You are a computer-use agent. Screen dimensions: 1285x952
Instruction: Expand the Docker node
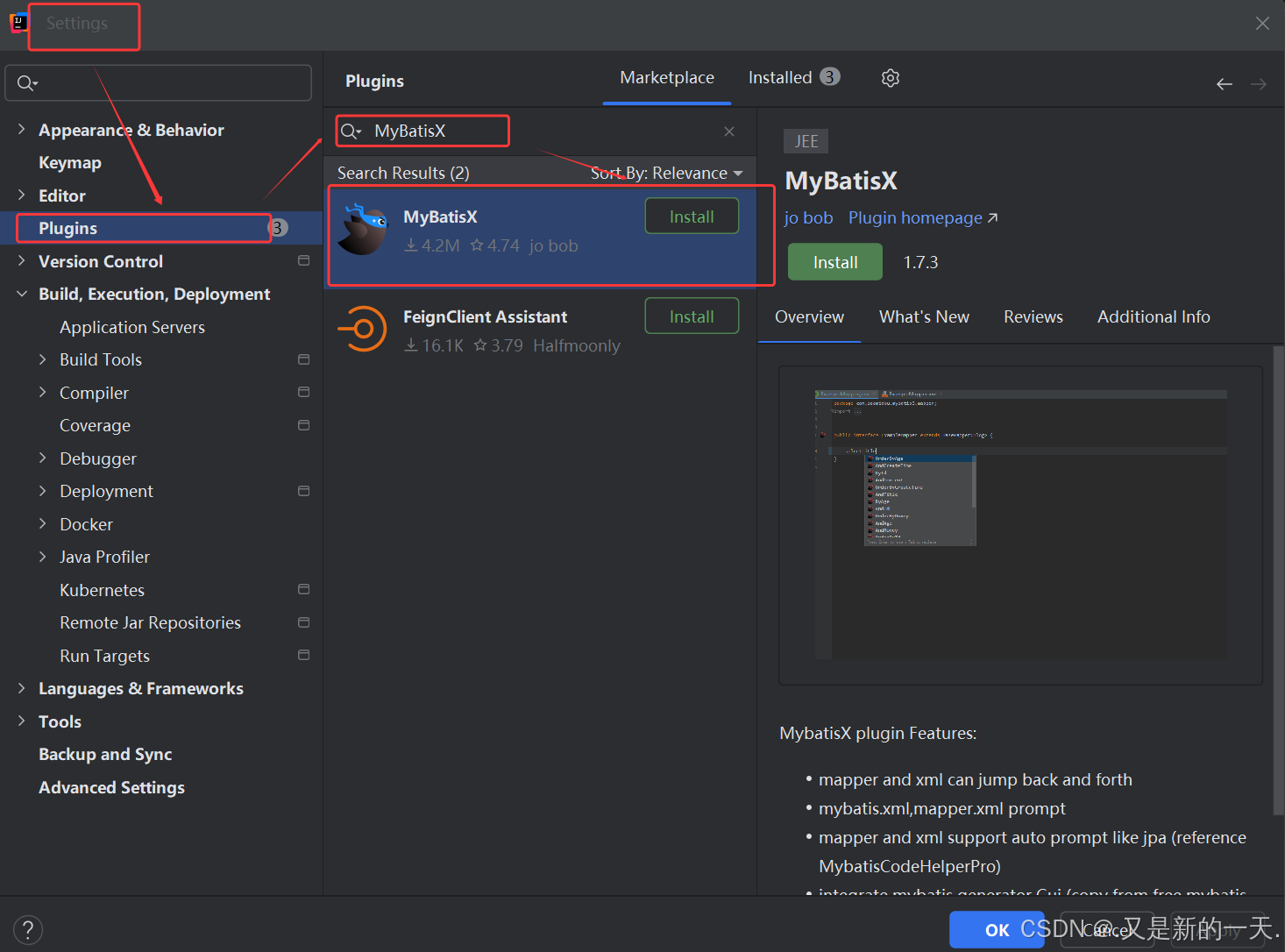coord(42,524)
